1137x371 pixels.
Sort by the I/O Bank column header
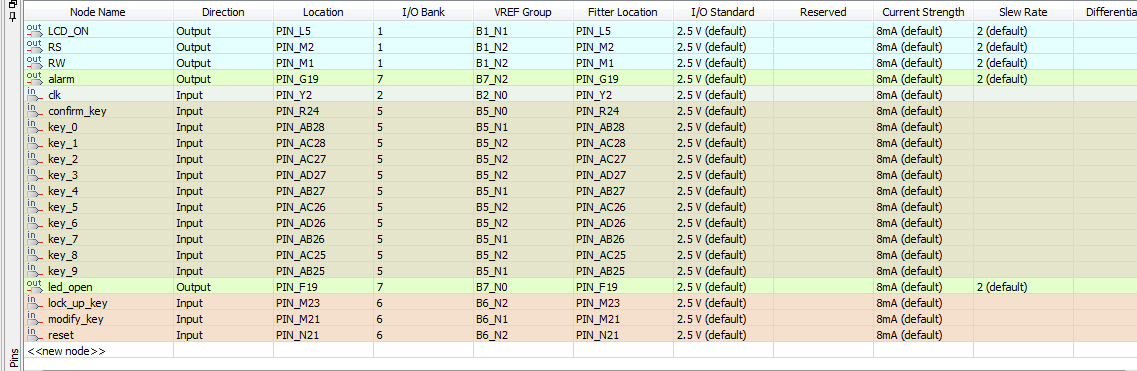pos(423,12)
